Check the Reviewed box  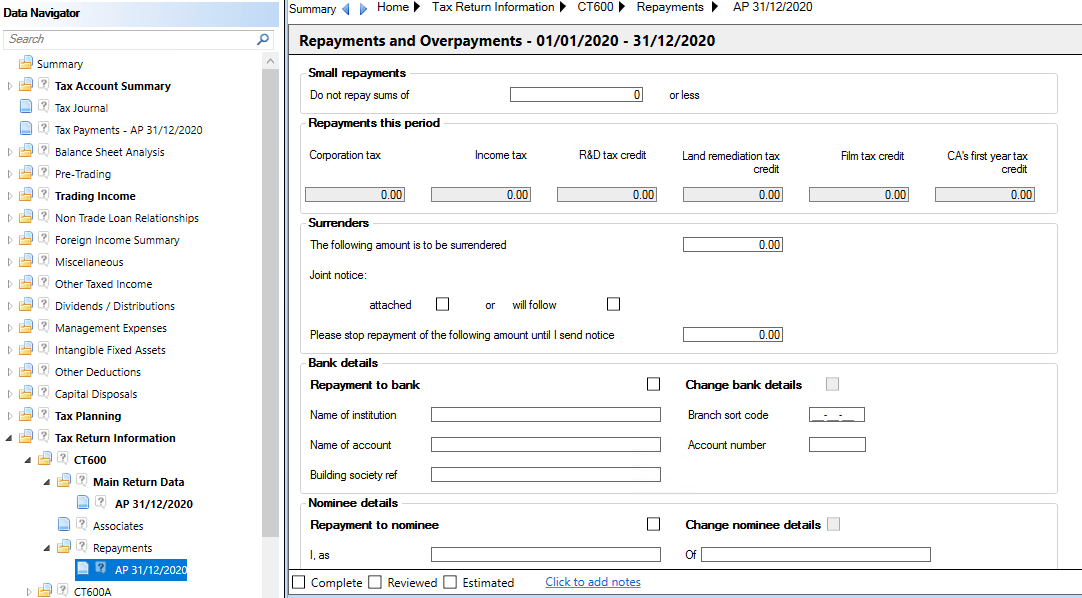tap(375, 582)
